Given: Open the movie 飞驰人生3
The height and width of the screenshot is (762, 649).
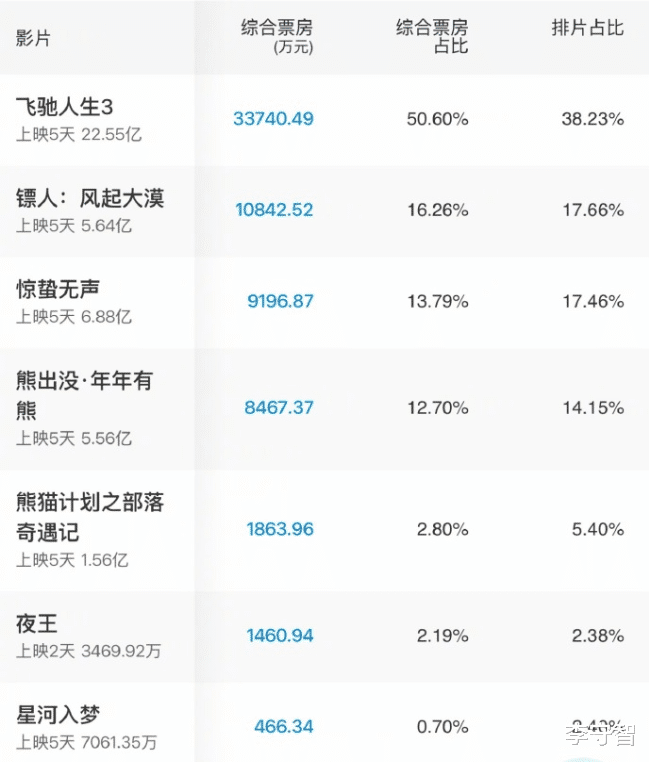Looking at the screenshot, I should (72, 107).
